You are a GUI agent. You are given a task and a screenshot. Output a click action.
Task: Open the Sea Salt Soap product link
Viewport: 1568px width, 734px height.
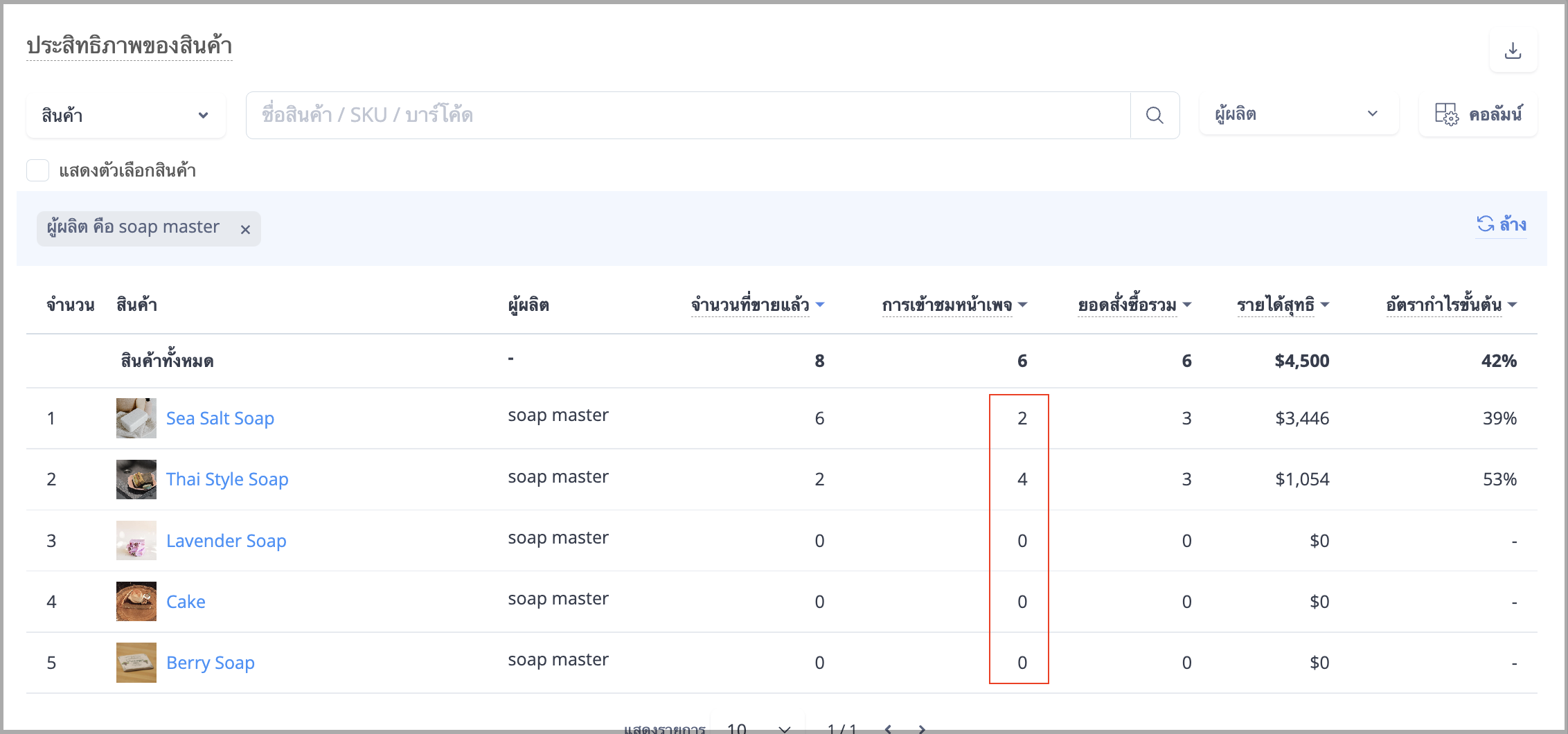point(220,418)
